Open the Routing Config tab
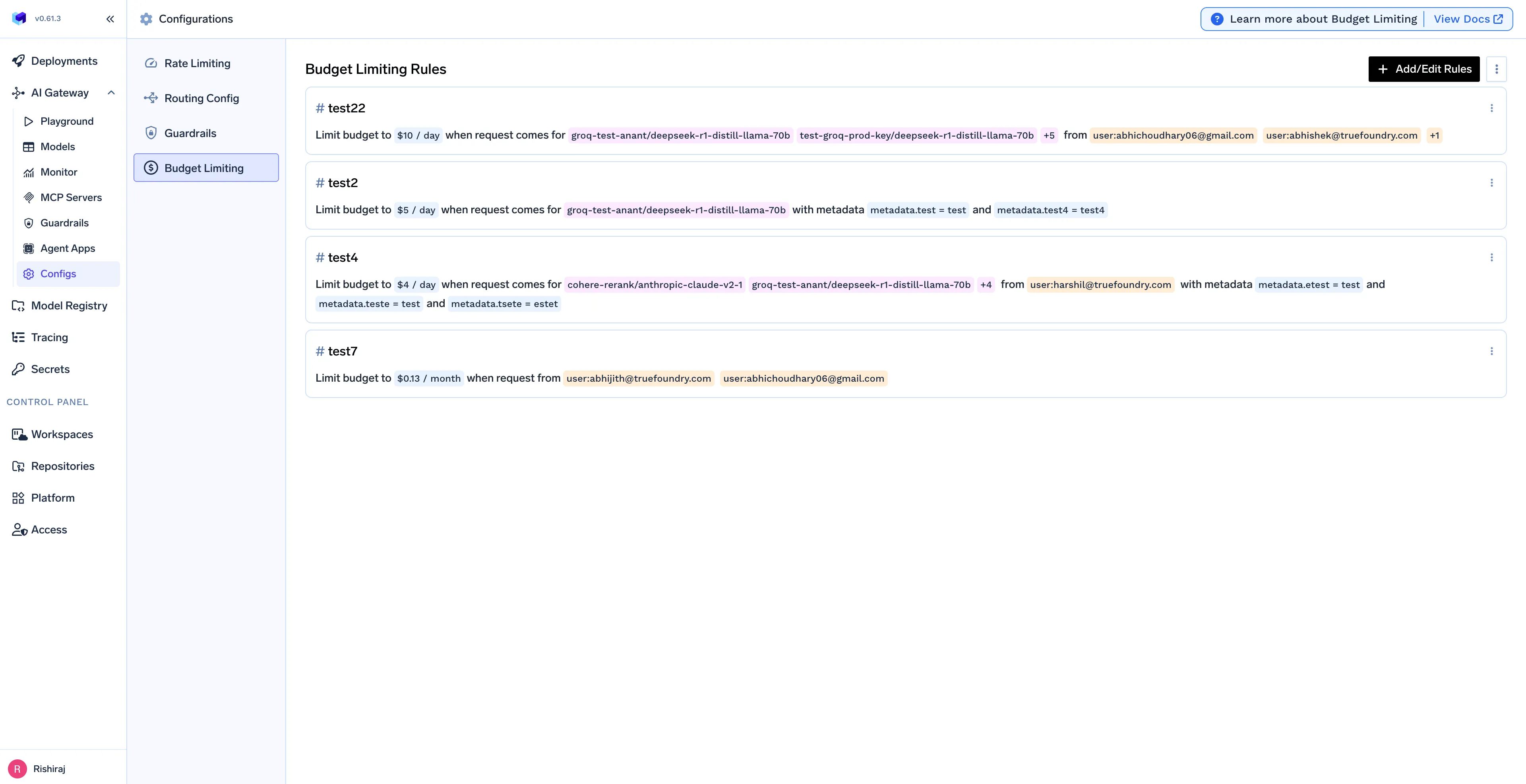The width and height of the screenshot is (1526, 784). tap(201, 98)
